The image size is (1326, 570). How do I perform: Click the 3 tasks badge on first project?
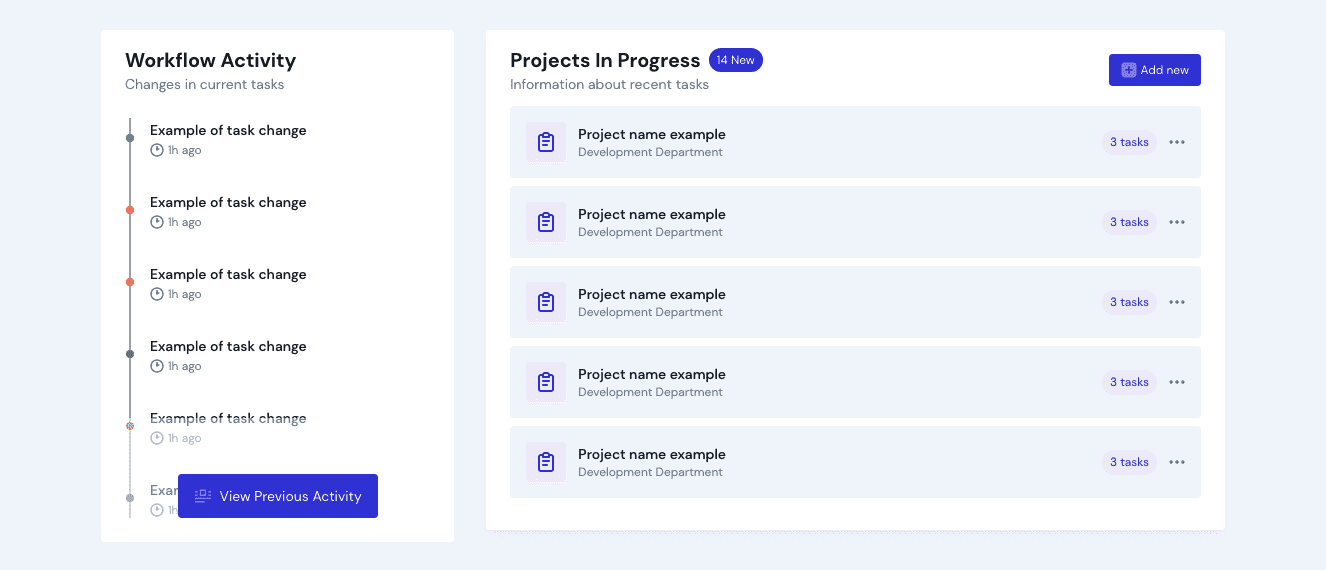click(x=1129, y=142)
